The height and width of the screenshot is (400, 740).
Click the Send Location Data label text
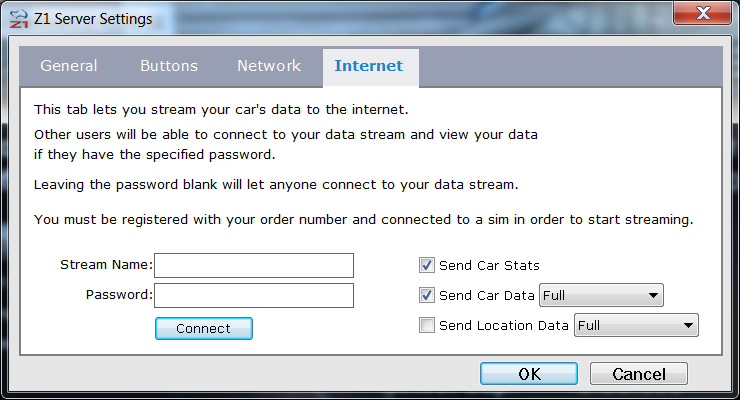(504, 325)
